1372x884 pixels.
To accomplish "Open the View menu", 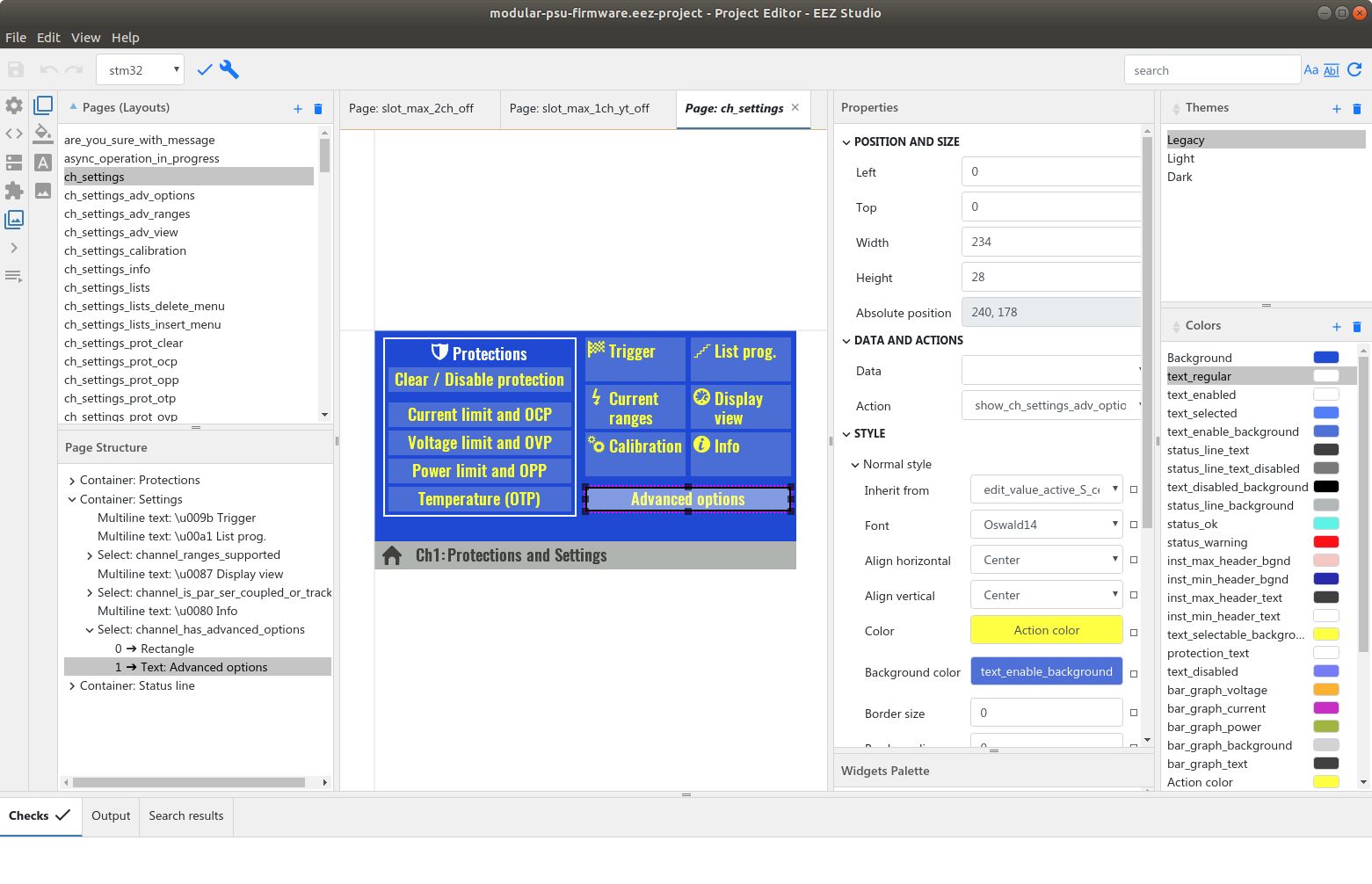I will point(85,37).
